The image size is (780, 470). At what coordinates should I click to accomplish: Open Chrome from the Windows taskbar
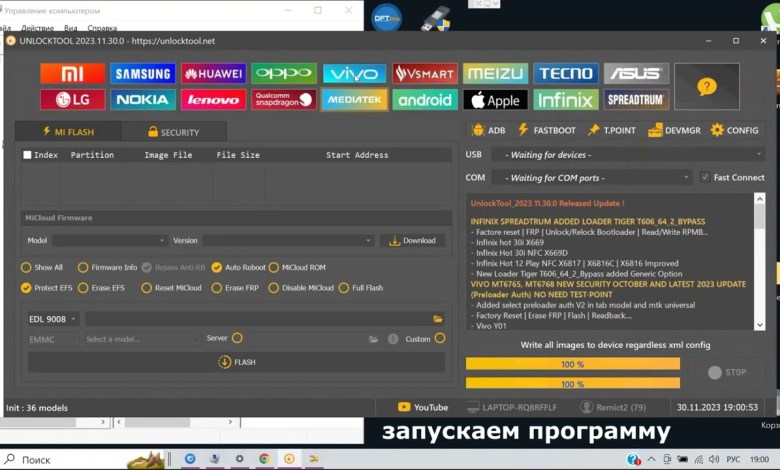coord(264,459)
